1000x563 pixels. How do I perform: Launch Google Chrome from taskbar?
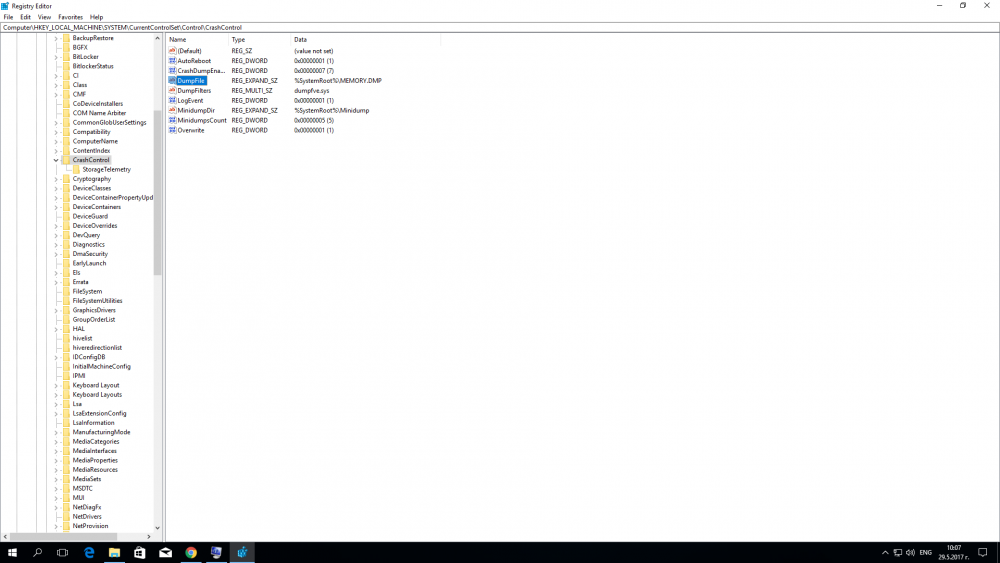(x=191, y=553)
